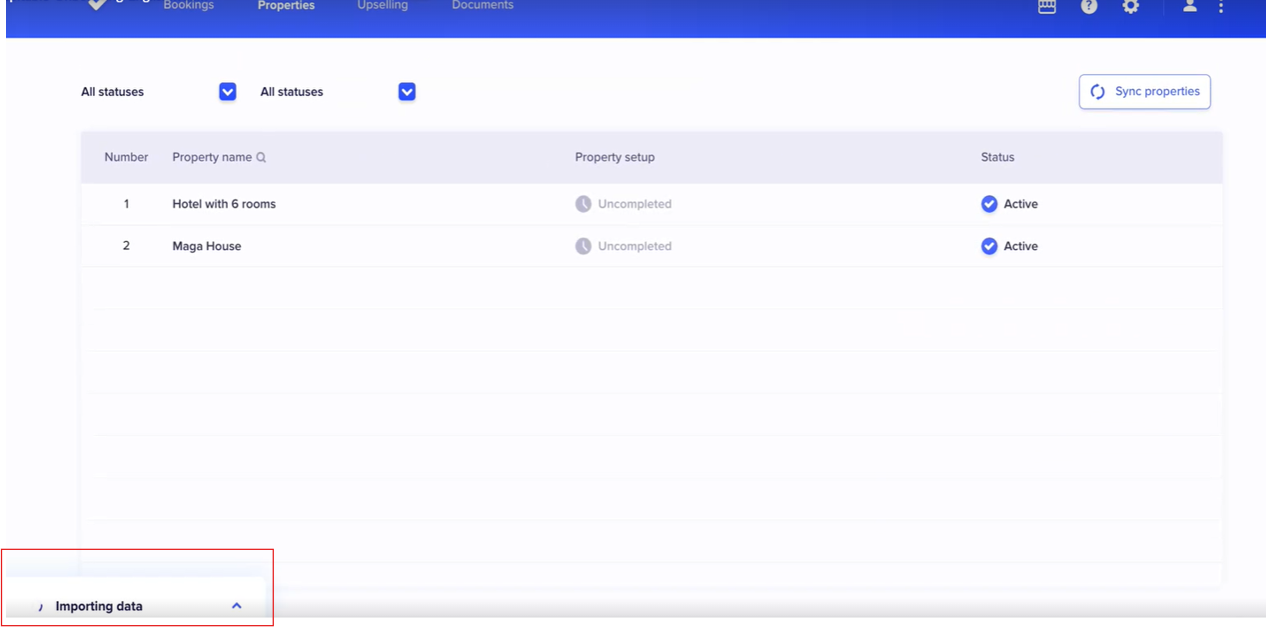Image resolution: width=1266 pixels, height=627 pixels.
Task: Open the calendar icon in header
Action: tap(1047, 6)
